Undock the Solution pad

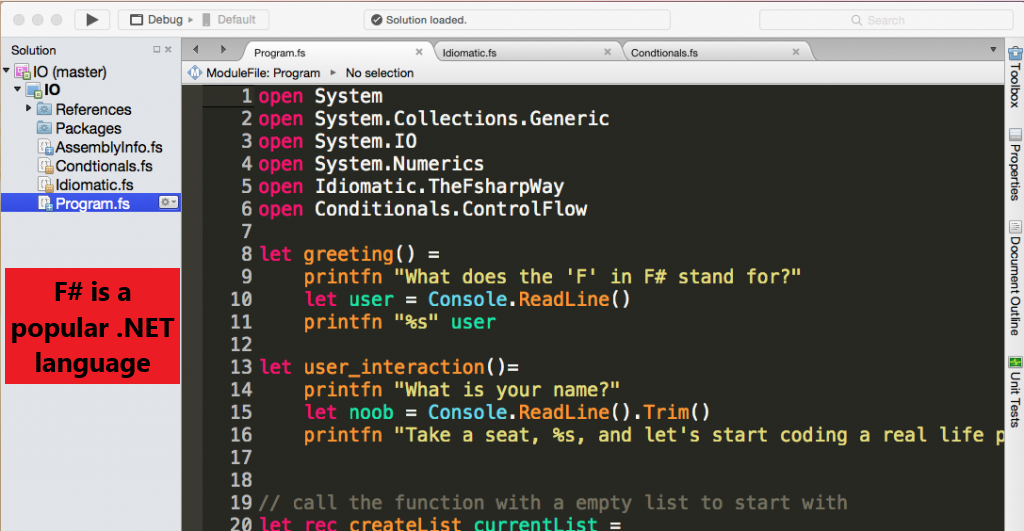[x=156, y=50]
